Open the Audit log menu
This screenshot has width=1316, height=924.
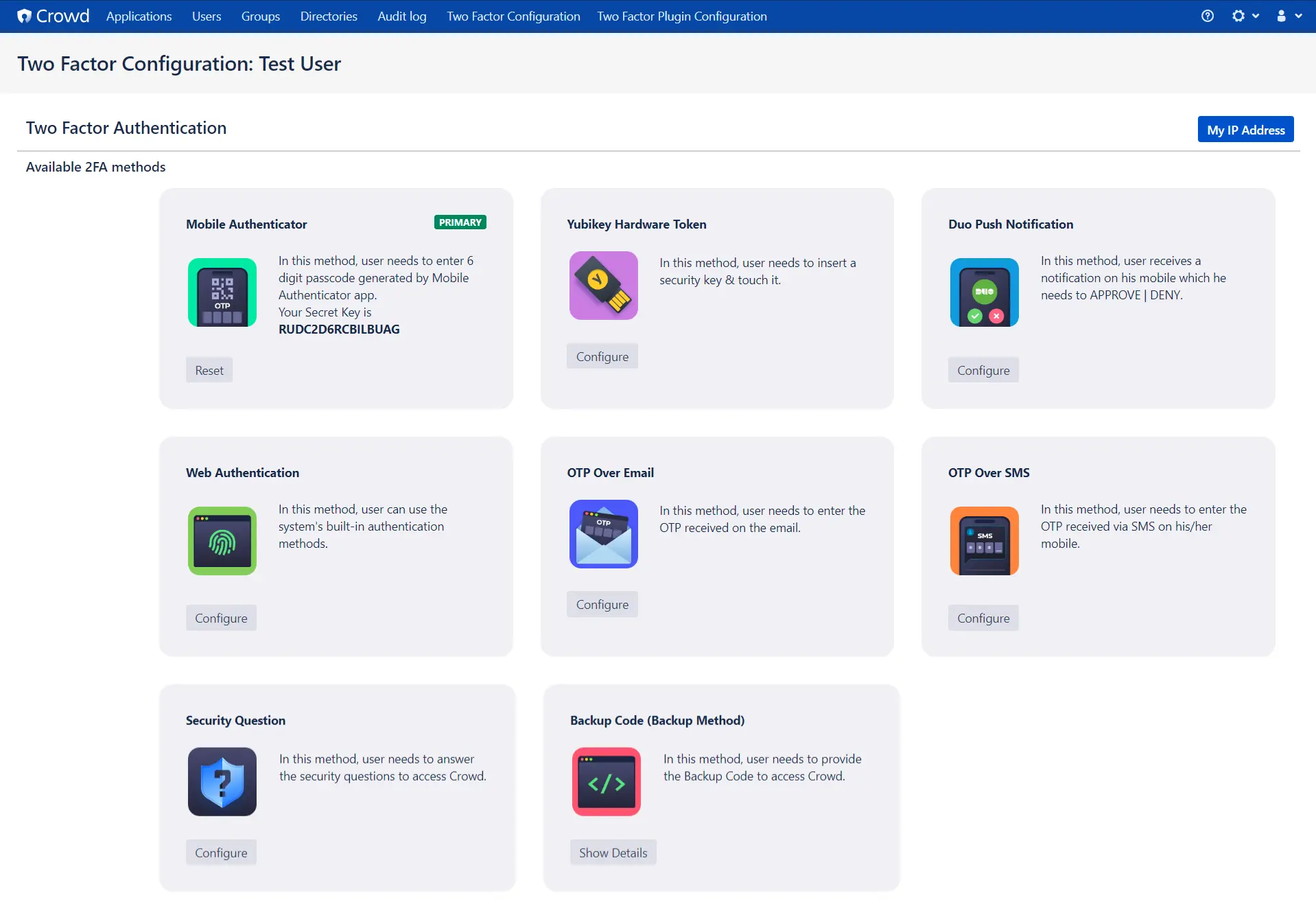(x=402, y=16)
